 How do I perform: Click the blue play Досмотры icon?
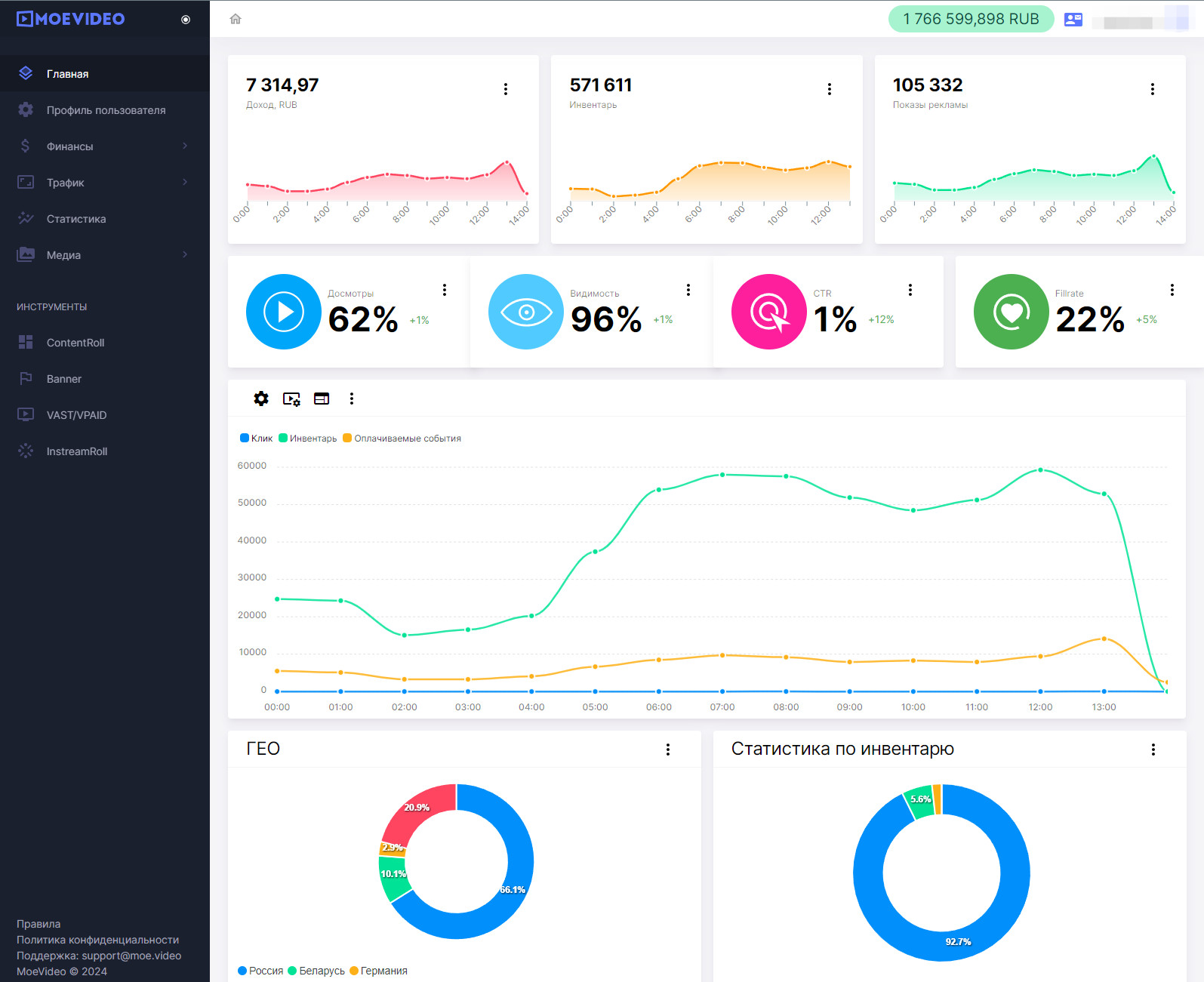point(284,312)
